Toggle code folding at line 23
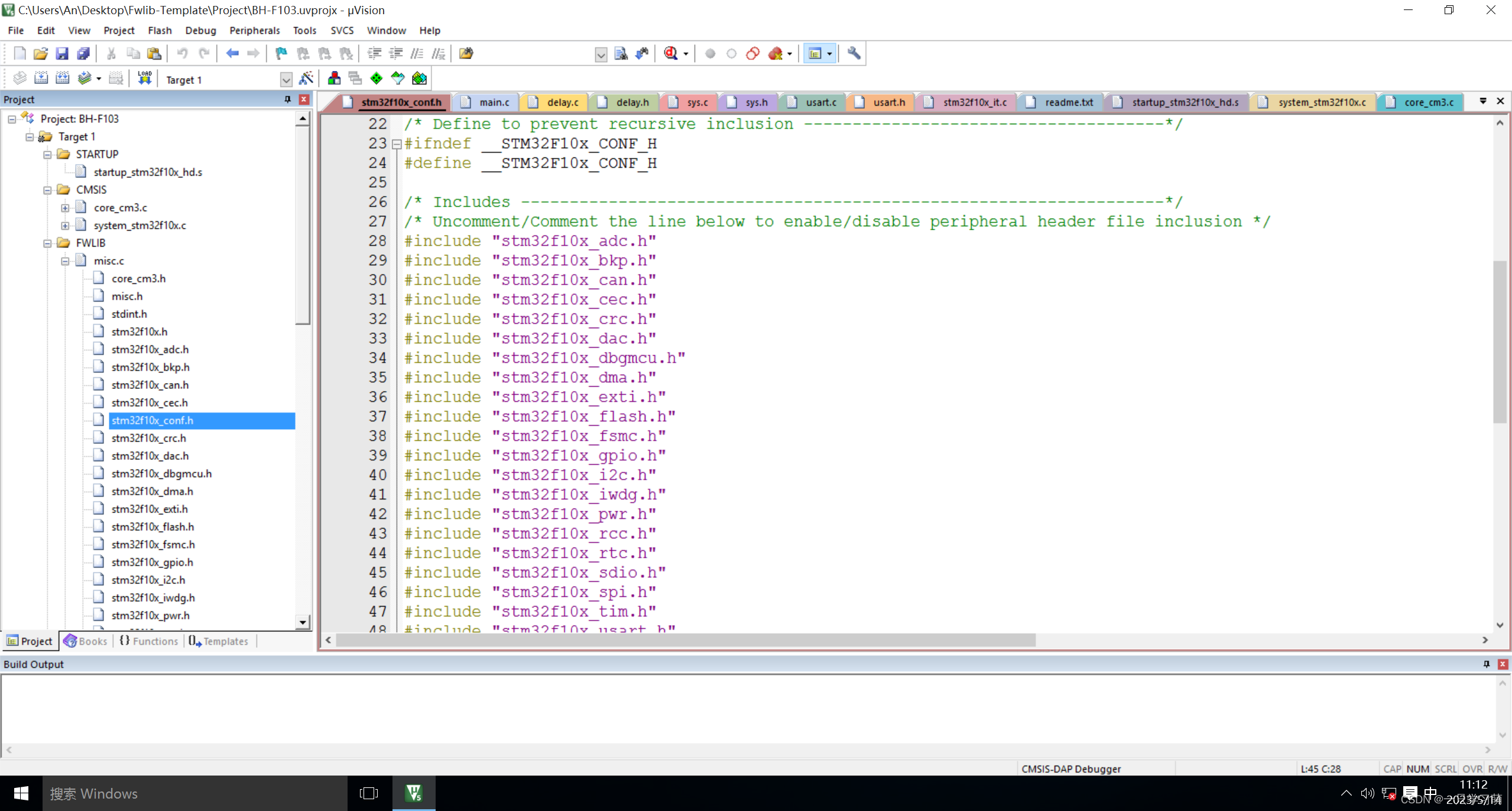Viewport: 1512px width, 811px height. 397,144
